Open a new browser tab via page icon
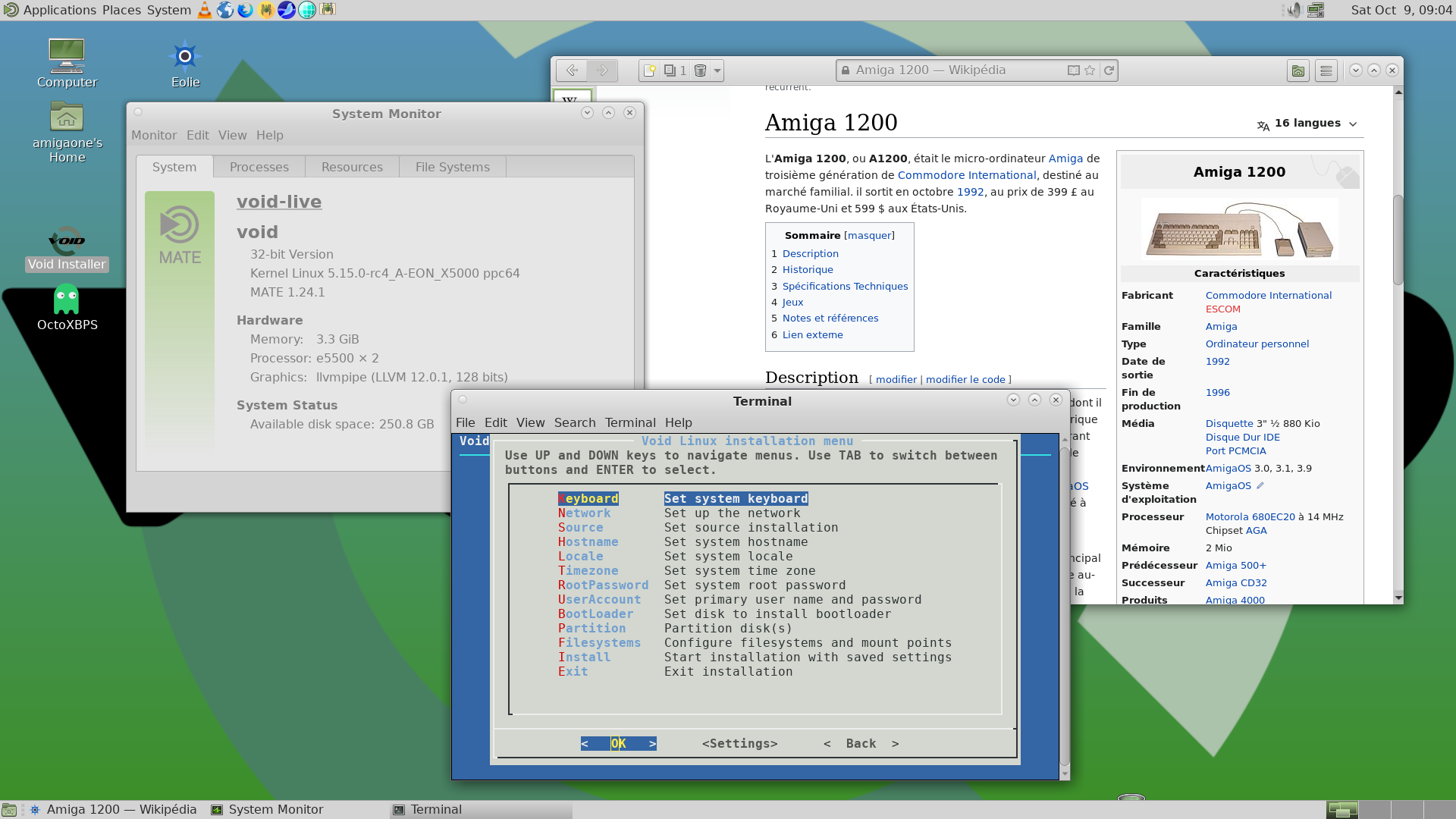 650,71
